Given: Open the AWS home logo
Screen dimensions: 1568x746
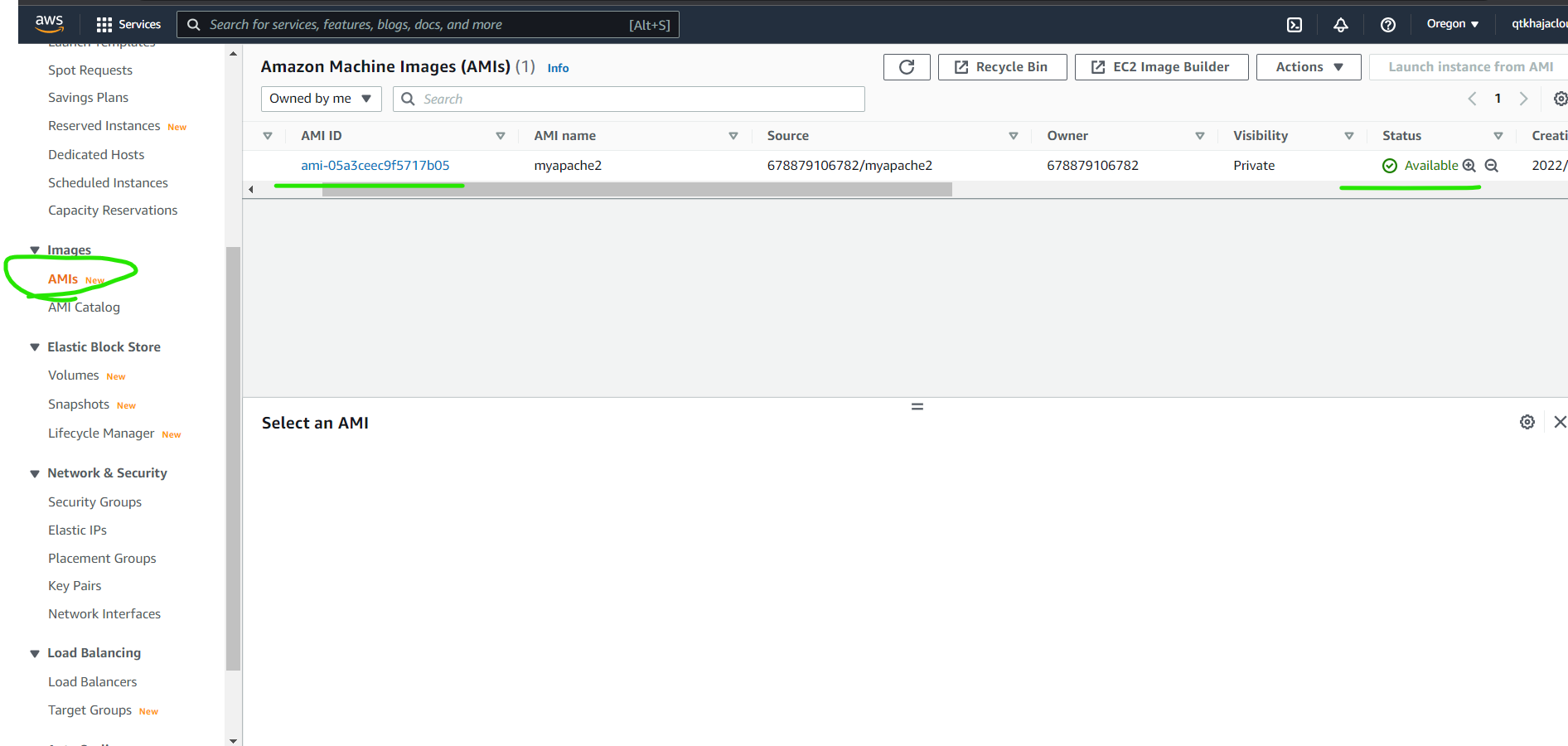Looking at the screenshot, I should [49, 24].
